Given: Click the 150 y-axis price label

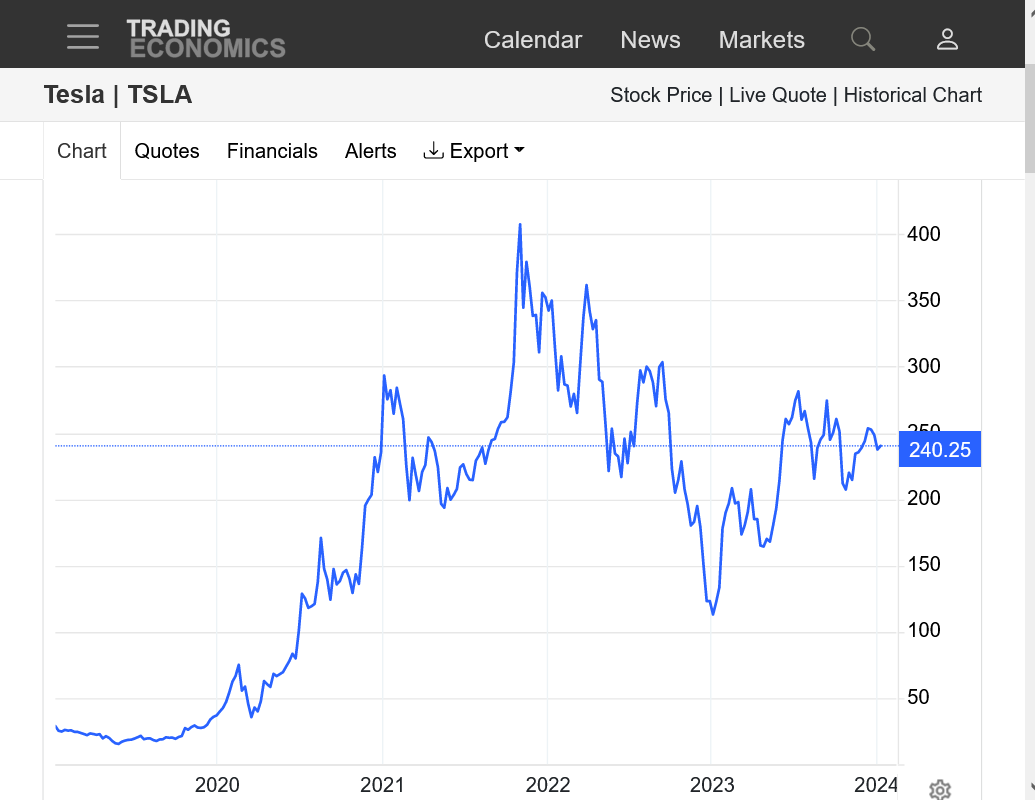Looking at the screenshot, I should pyautogui.click(x=924, y=564).
